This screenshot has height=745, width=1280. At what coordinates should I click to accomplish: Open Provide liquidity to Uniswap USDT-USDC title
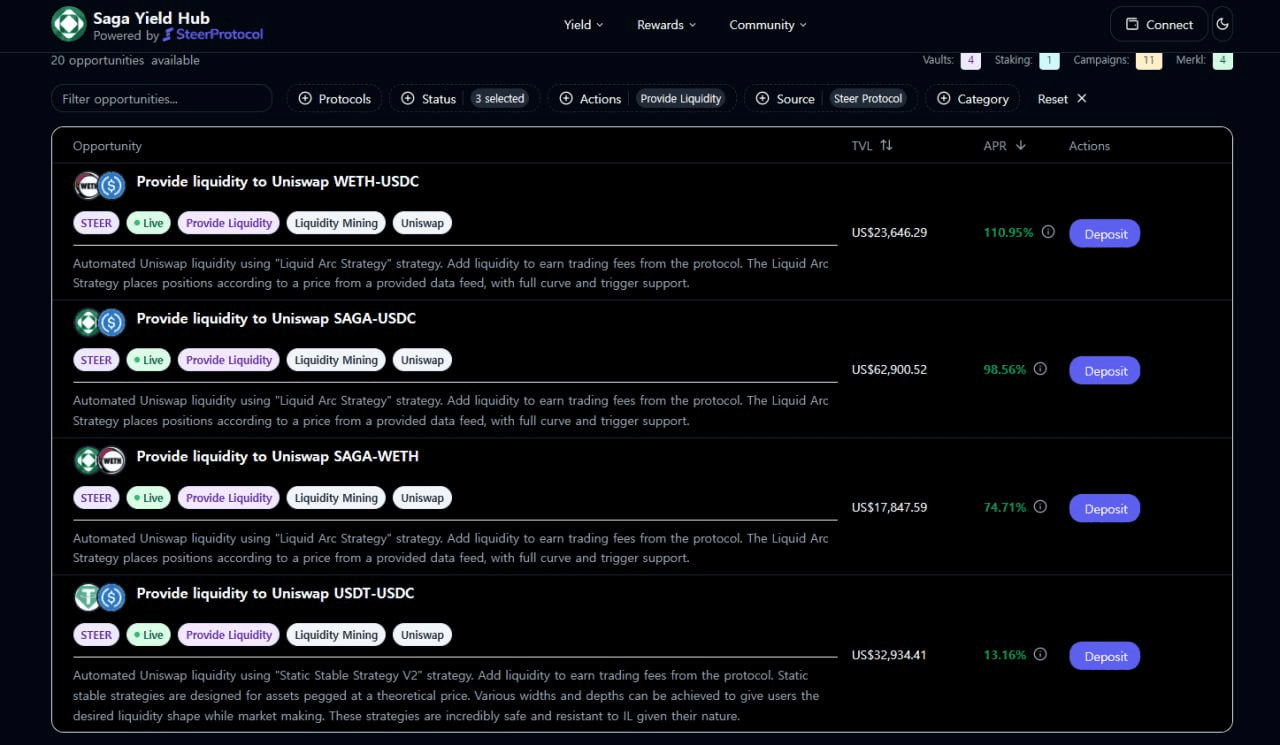click(x=275, y=593)
